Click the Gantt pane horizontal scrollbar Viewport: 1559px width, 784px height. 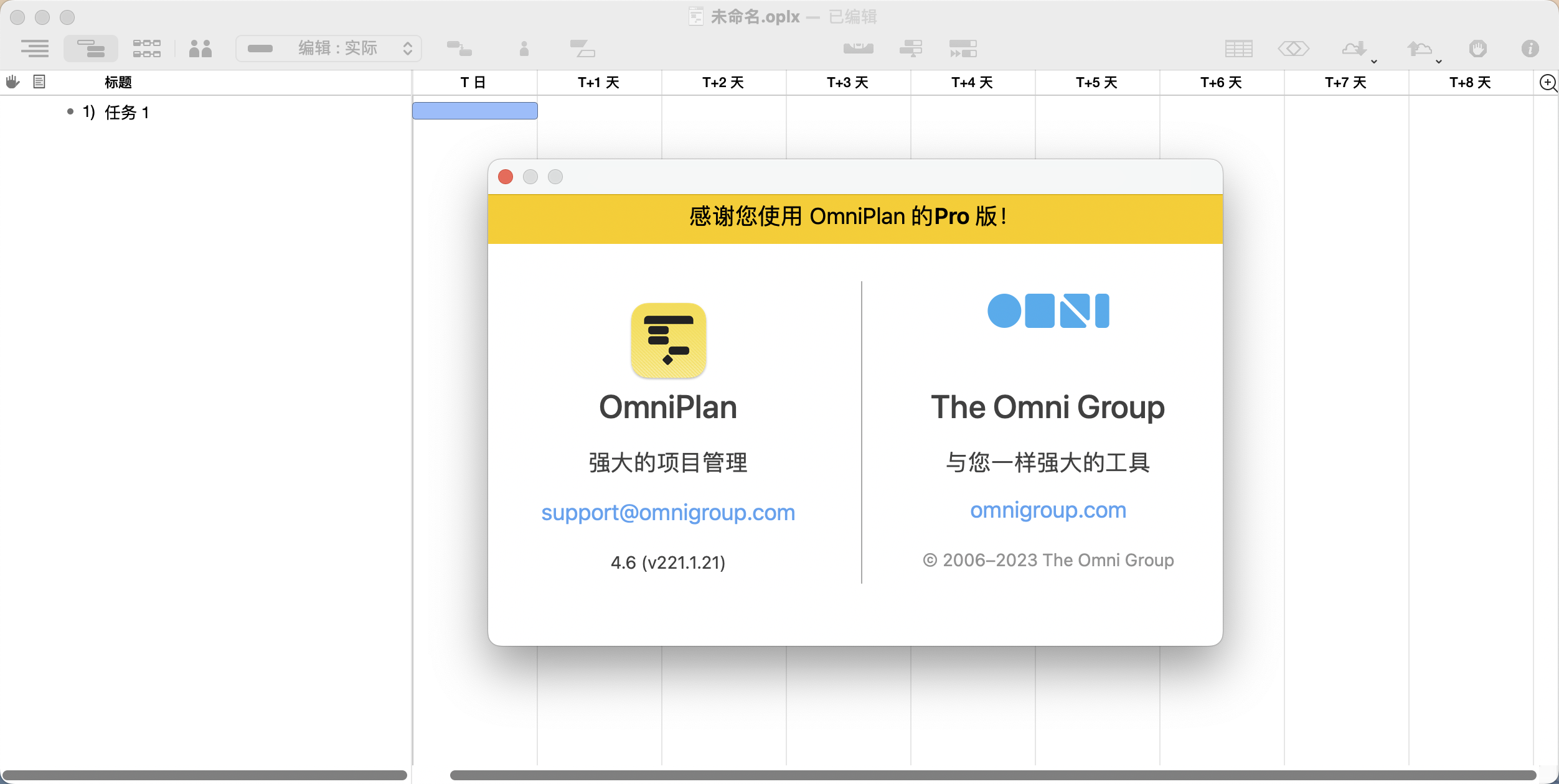pyautogui.click(x=994, y=775)
